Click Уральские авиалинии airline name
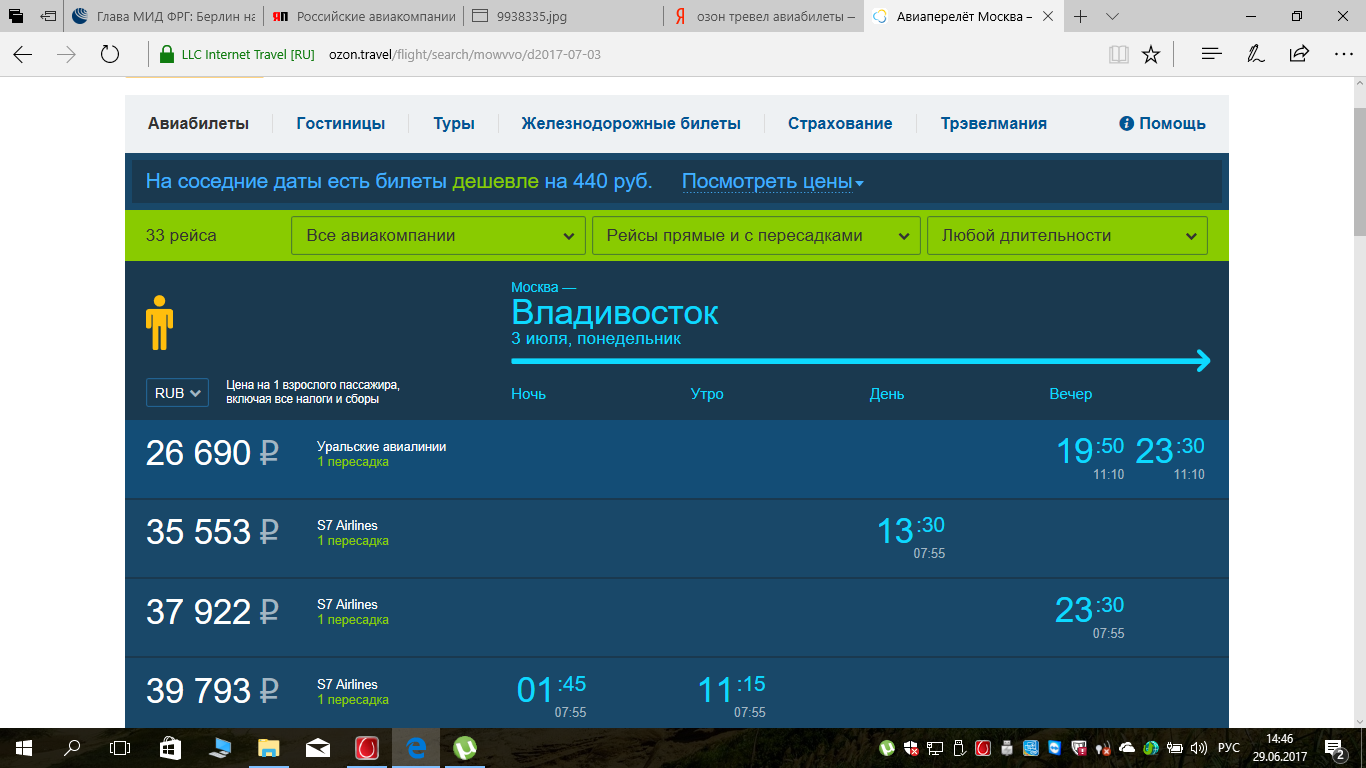1366x768 pixels. (x=382, y=447)
